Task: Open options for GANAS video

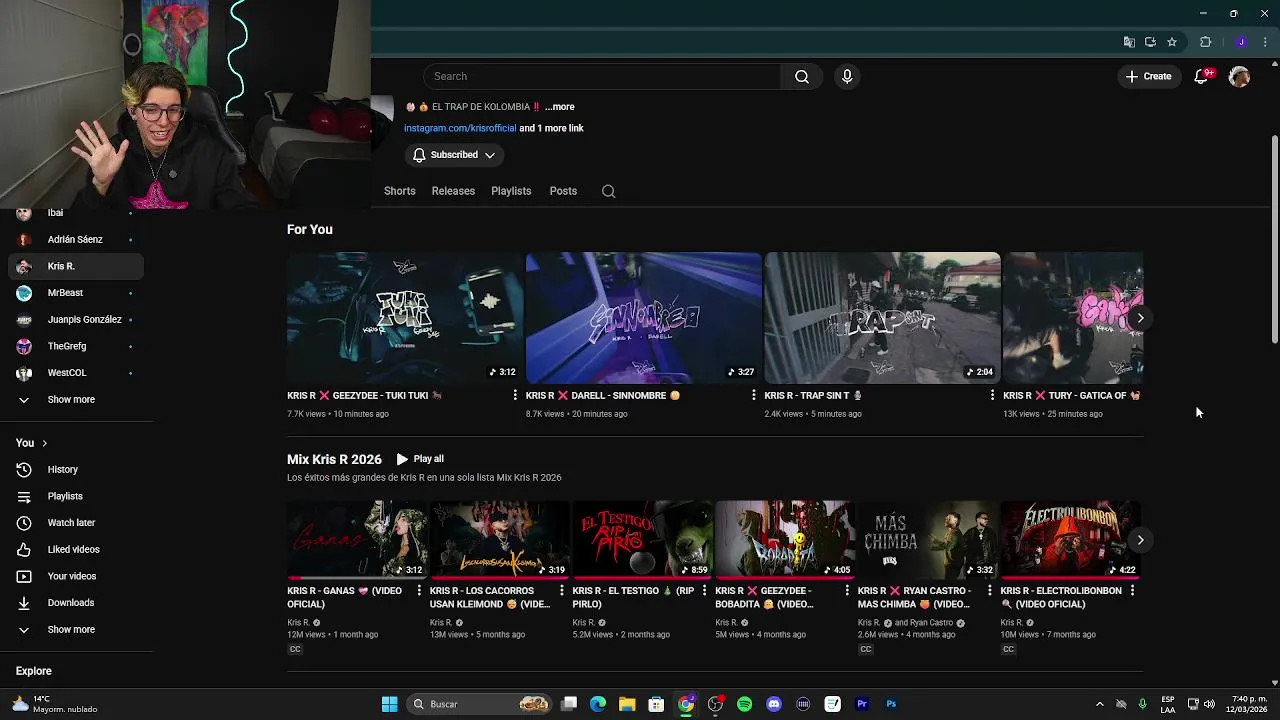Action: pos(419,591)
